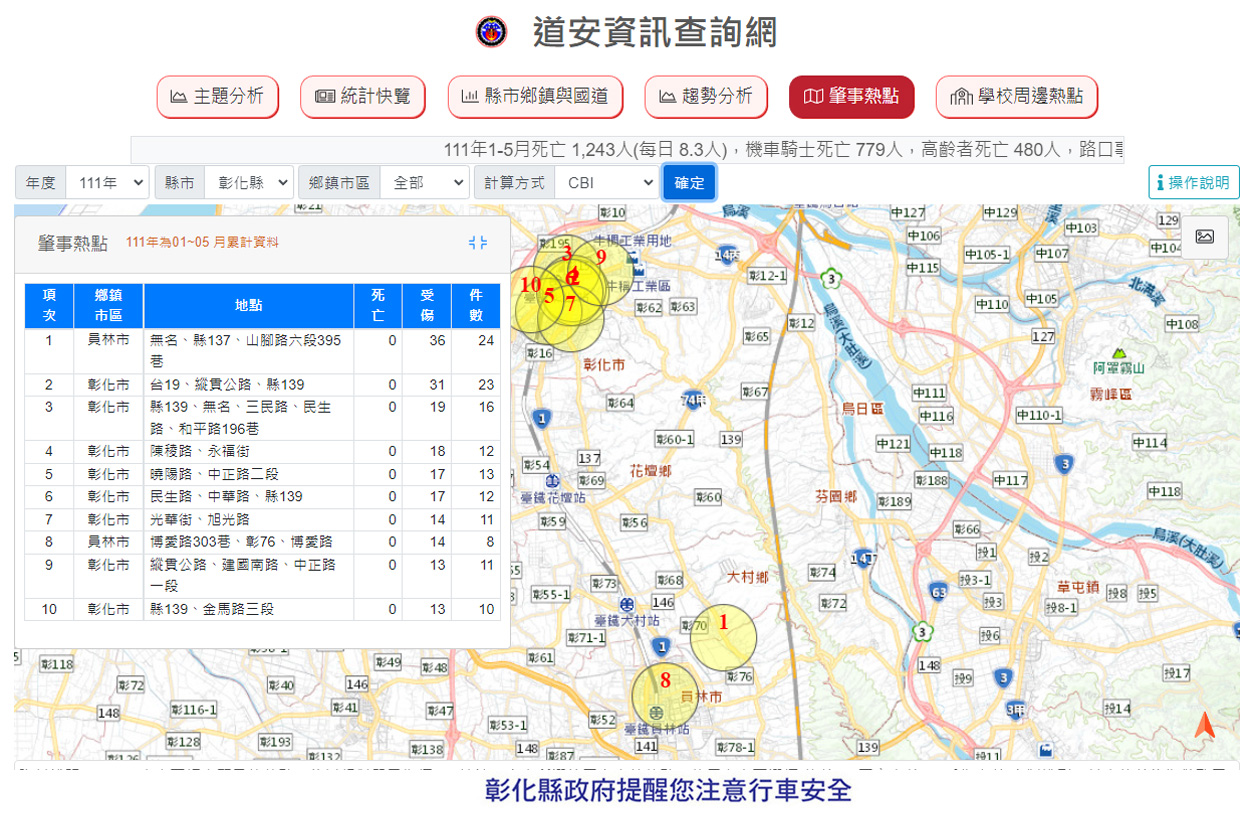Viewport: 1256px width, 817px height.
Task: Open the 統計快覽 tab
Action: (362, 97)
